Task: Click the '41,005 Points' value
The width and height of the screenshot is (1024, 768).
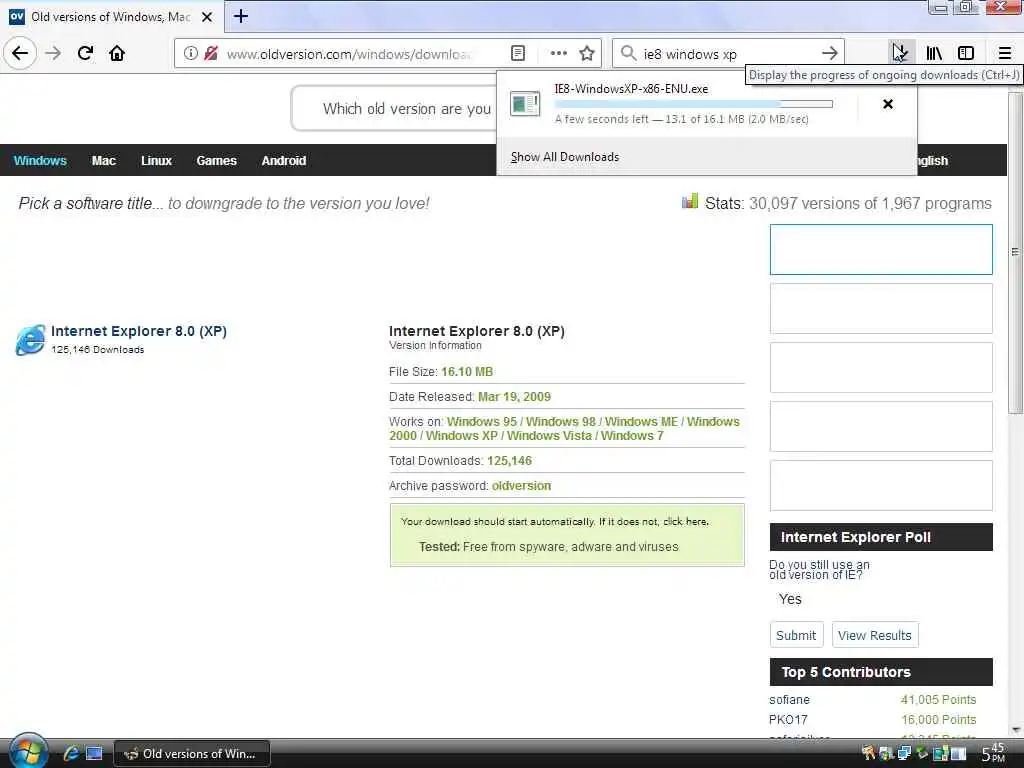Action: click(x=938, y=699)
